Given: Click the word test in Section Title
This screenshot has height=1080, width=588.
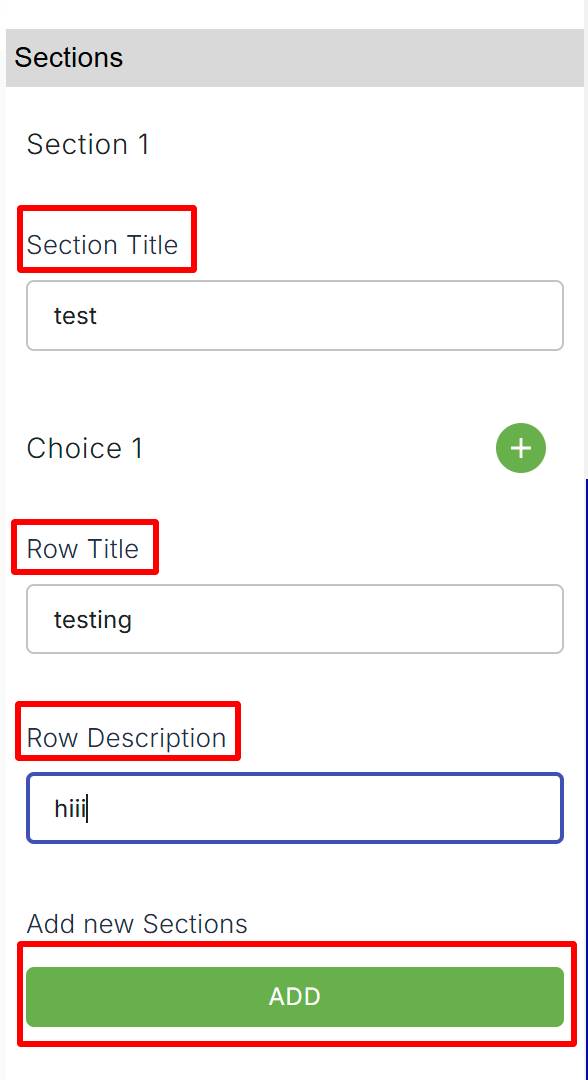Looking at the screenshot, I should (x=75, y=315).
